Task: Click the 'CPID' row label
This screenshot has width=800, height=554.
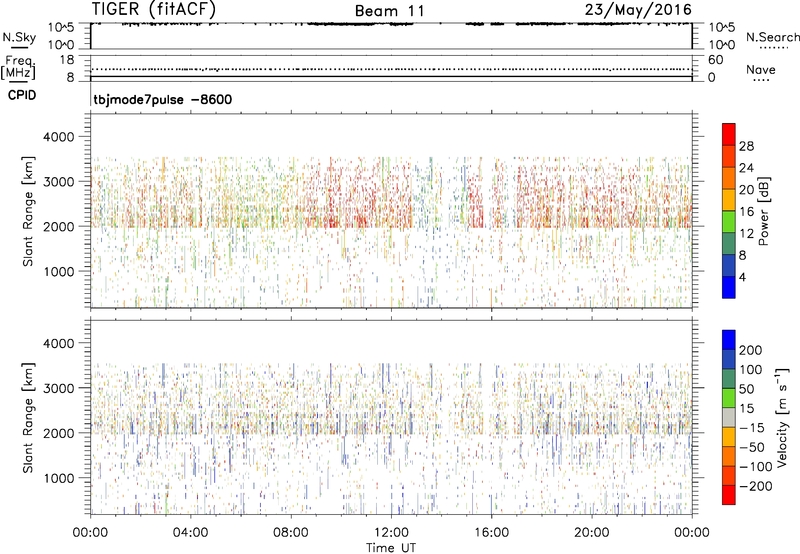Action: pos(22,95)
